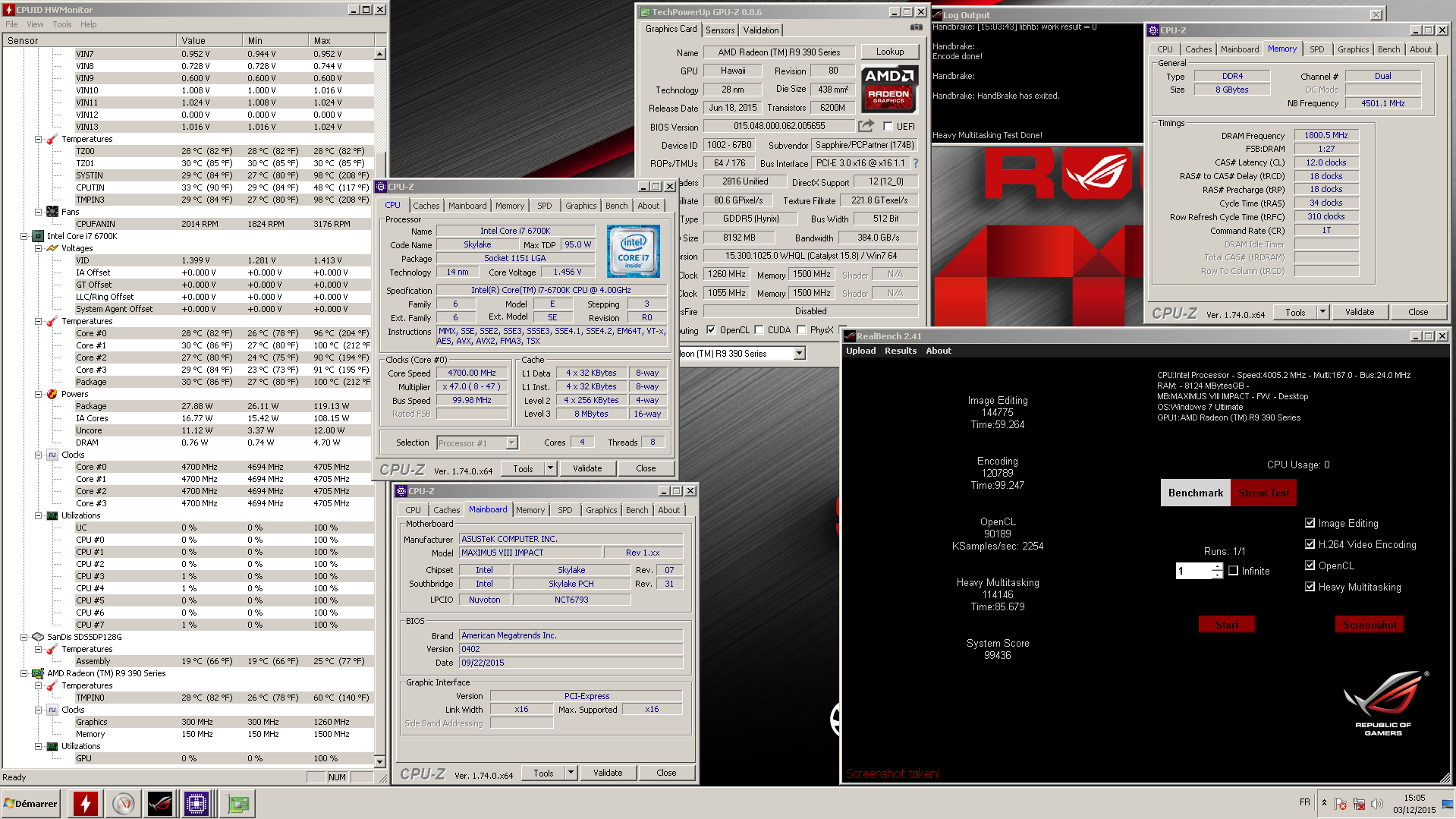Uncheck Image Editing in RealBench
This screenshot has height=819, width=1456.
click(x=1310, y=523)
